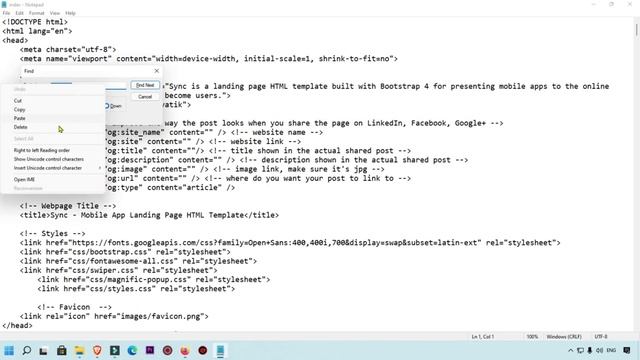Click the <!-- Styles --> comment
640x360 pixels.
53,233
